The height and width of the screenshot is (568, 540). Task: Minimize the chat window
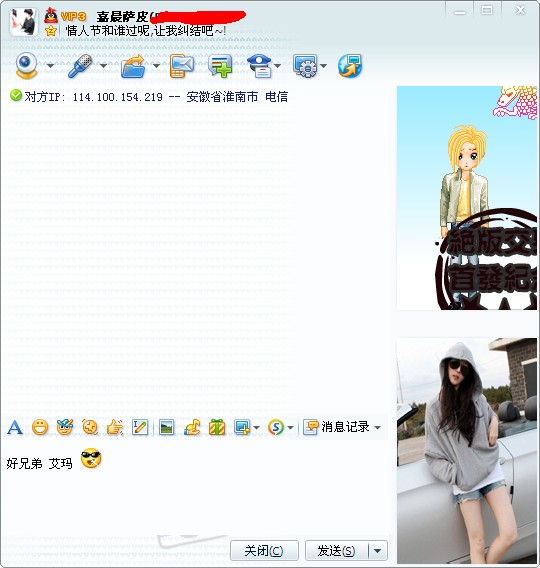point(460,11)
